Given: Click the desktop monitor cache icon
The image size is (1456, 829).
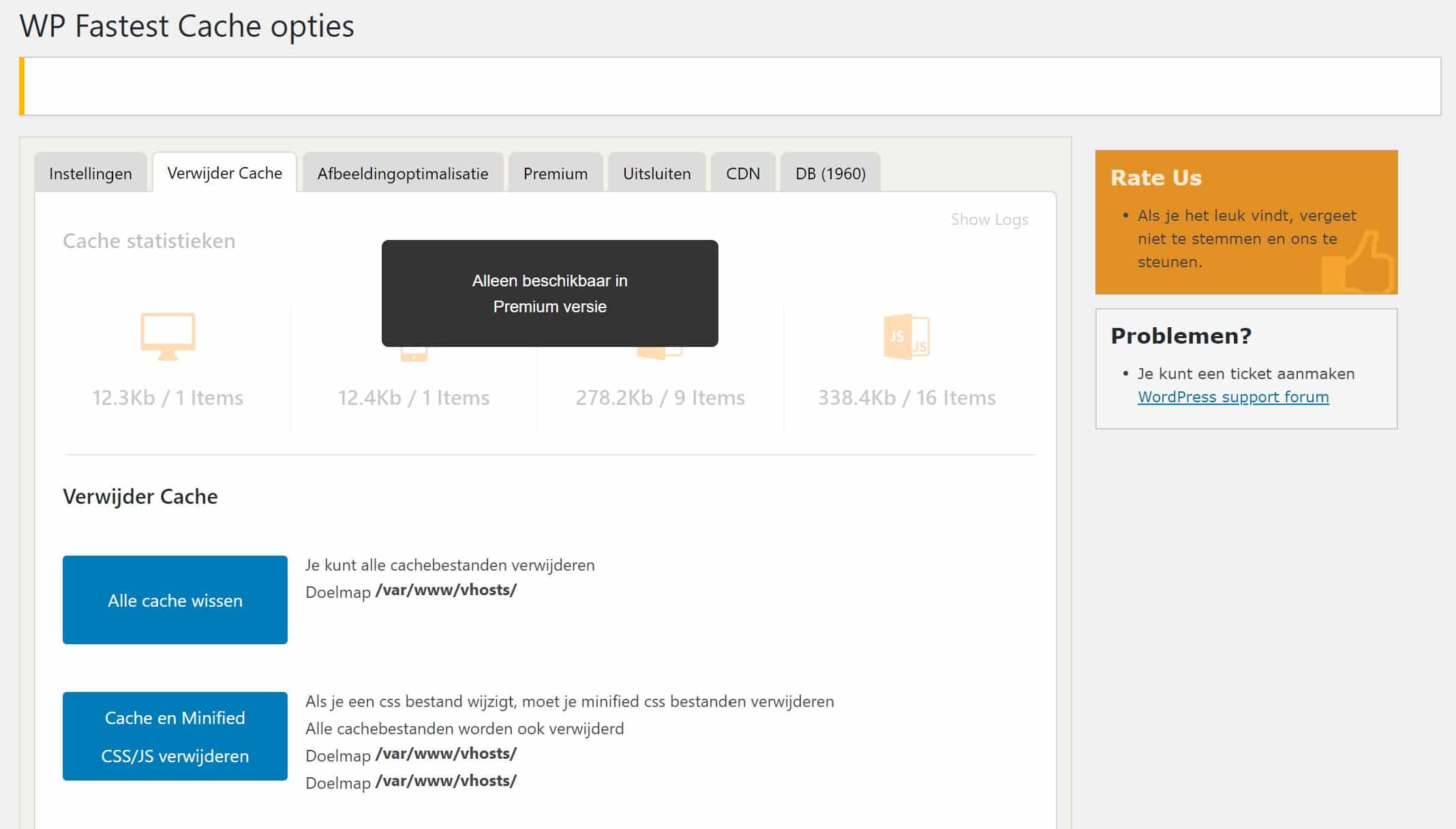Looking at the screenshot, I should click(168, 336).
